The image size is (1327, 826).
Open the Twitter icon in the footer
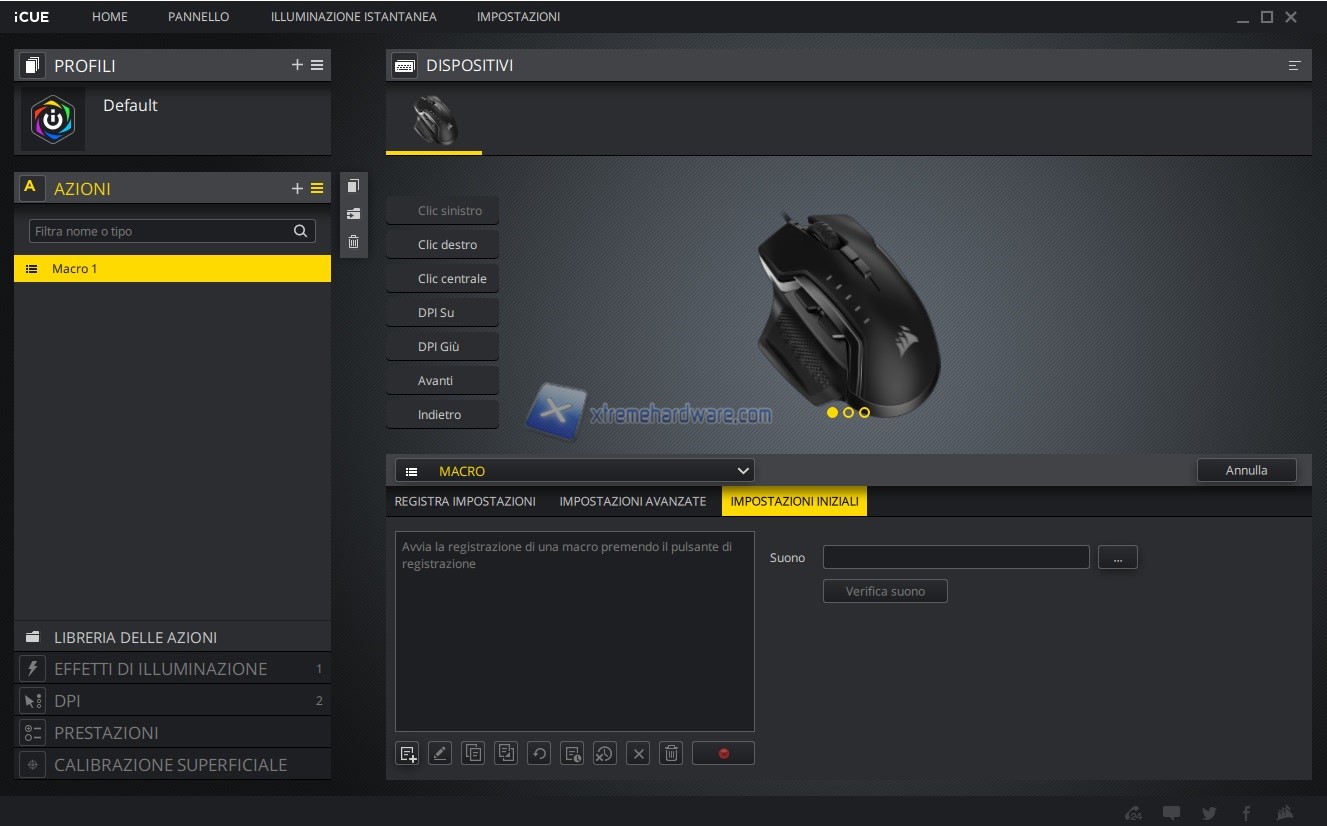[1209, 813]
